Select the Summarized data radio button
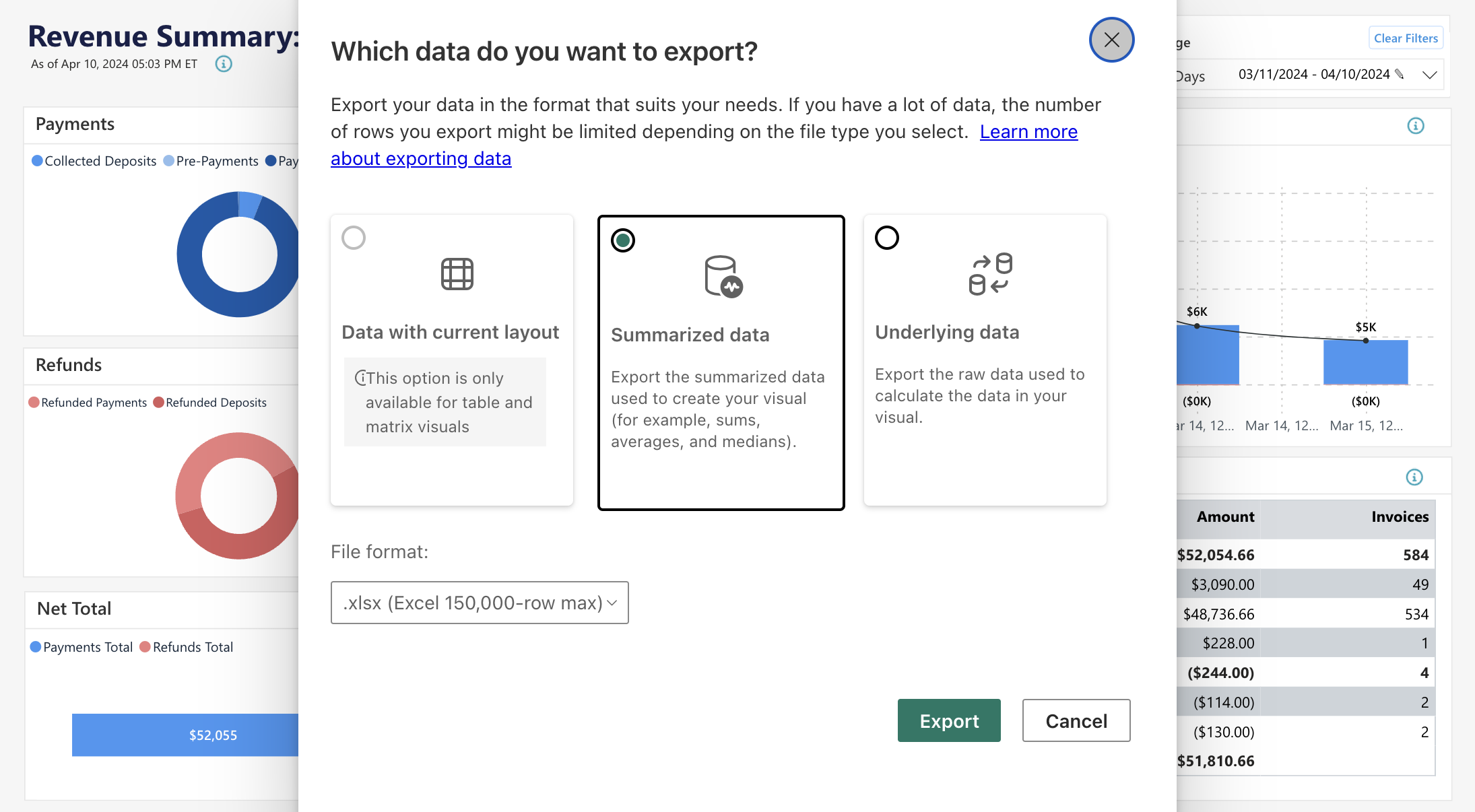This screenshot has height=812, width=1475. (x=623, y=240)
